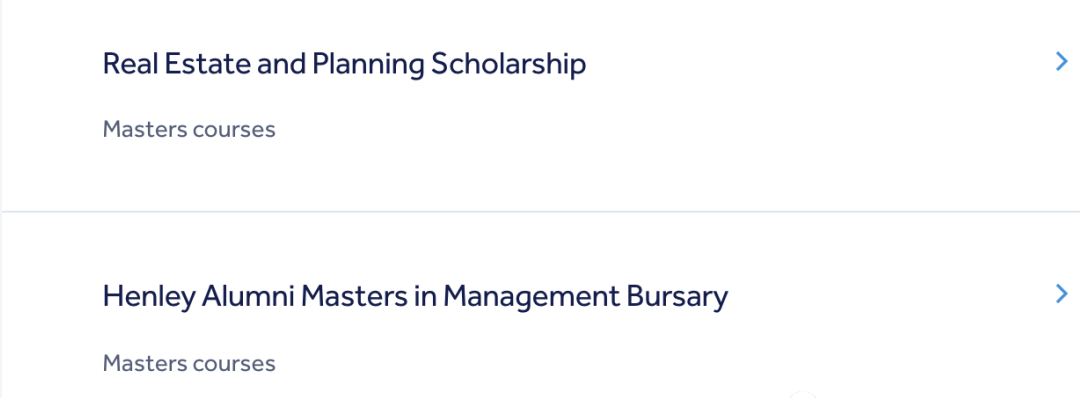Click the word 'and' in the Real Estate title
This screenshot has width=1080, height=398.
point(281,64)
